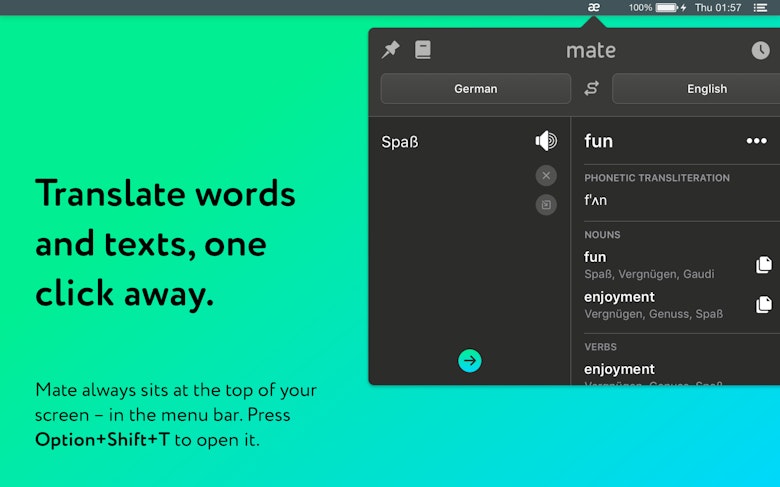Open the three-dot menu beside fun
The height and width of the screenshot is (487, 780).
click(x=756, y=141)
